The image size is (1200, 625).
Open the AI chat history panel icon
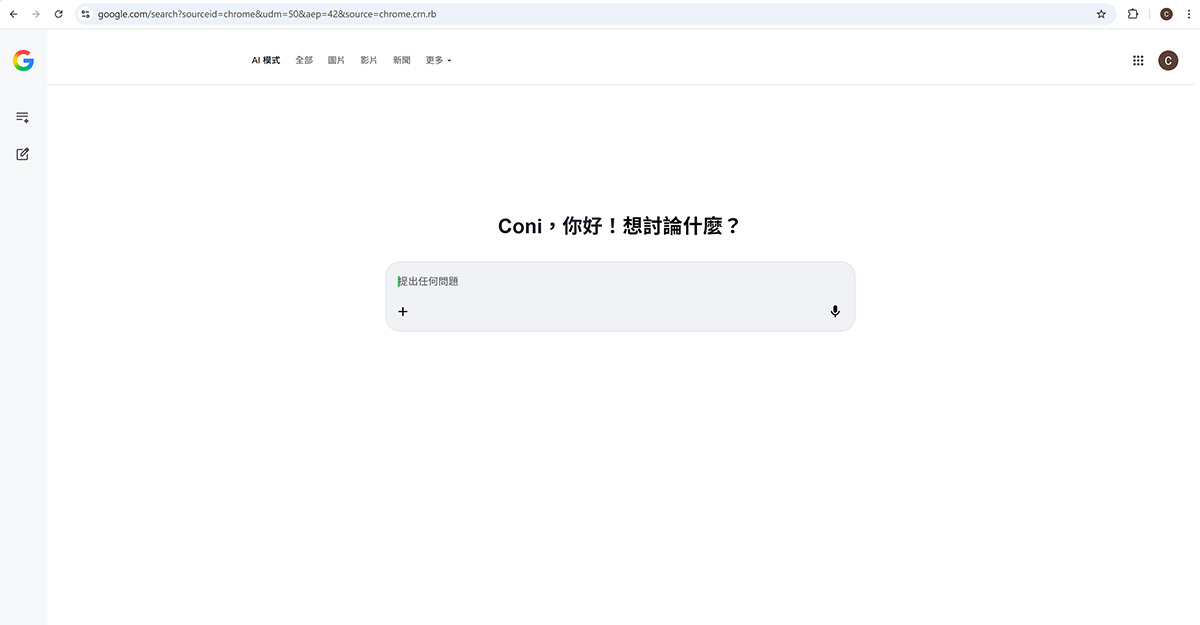pos(22,117)
